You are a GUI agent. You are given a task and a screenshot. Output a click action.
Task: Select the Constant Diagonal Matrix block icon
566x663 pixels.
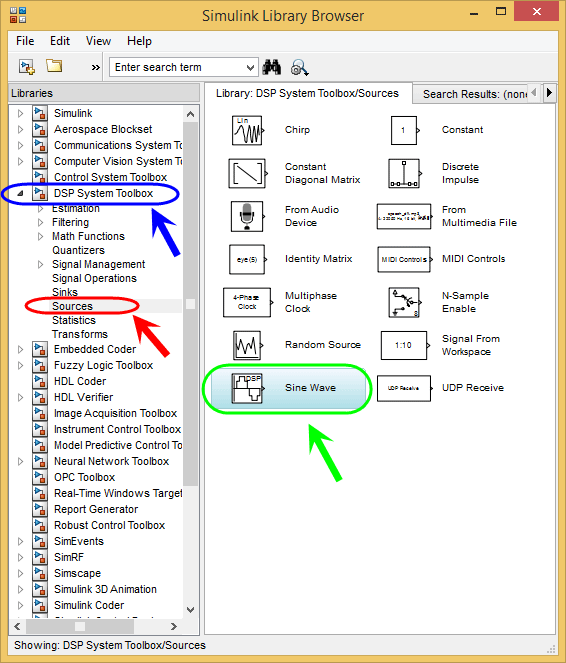pos(248,173)
